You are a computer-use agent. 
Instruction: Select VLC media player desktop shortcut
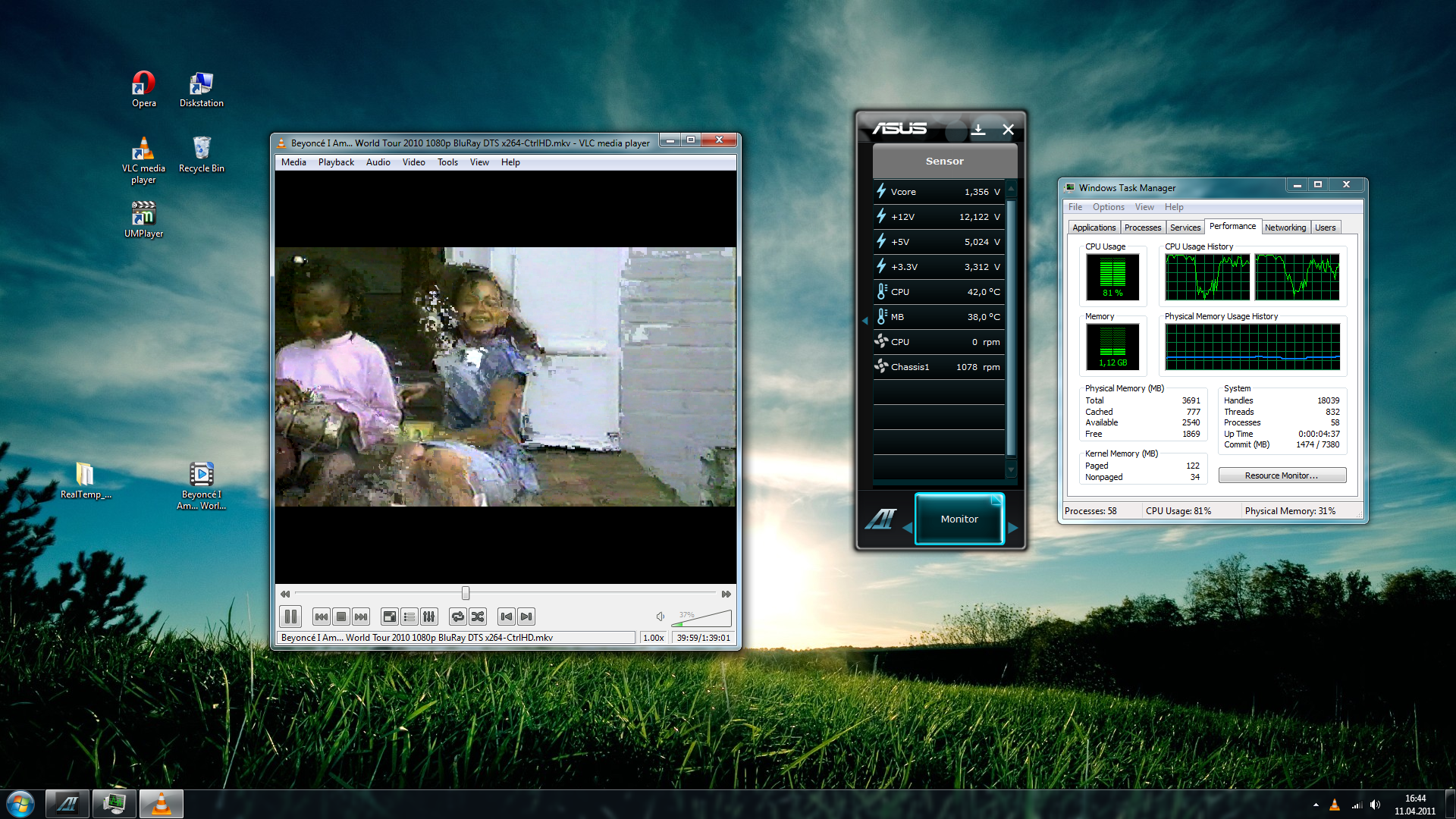point(143,160)
